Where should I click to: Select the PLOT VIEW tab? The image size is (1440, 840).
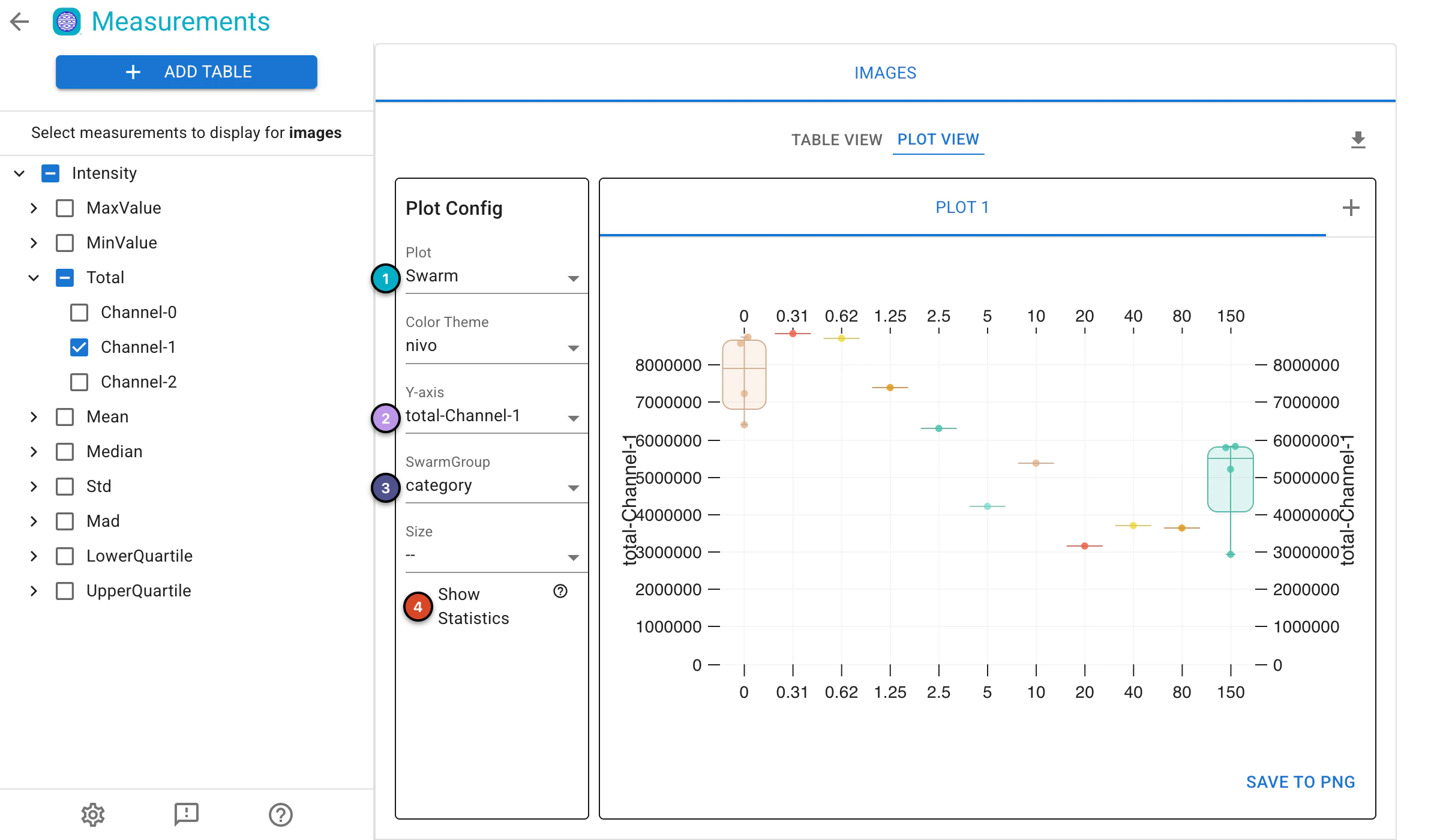(938, 140)
